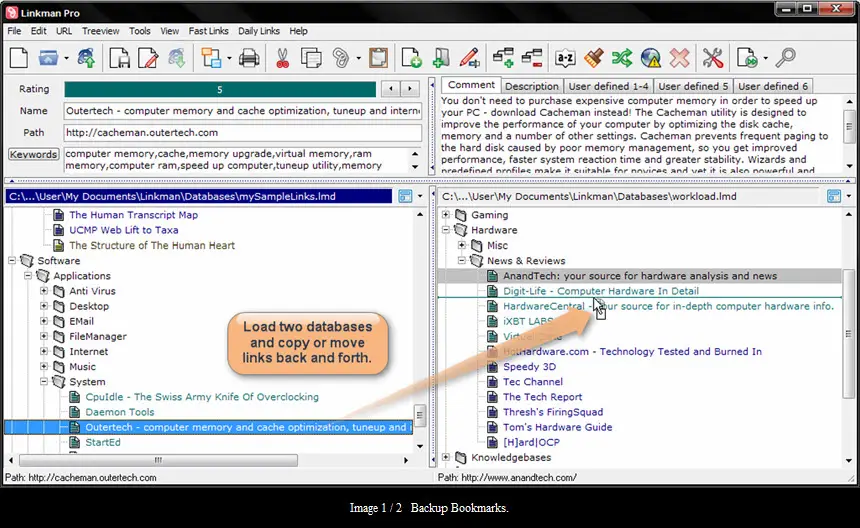
Task: Click the copy pages icon
Action: click(x=312, y=58)
